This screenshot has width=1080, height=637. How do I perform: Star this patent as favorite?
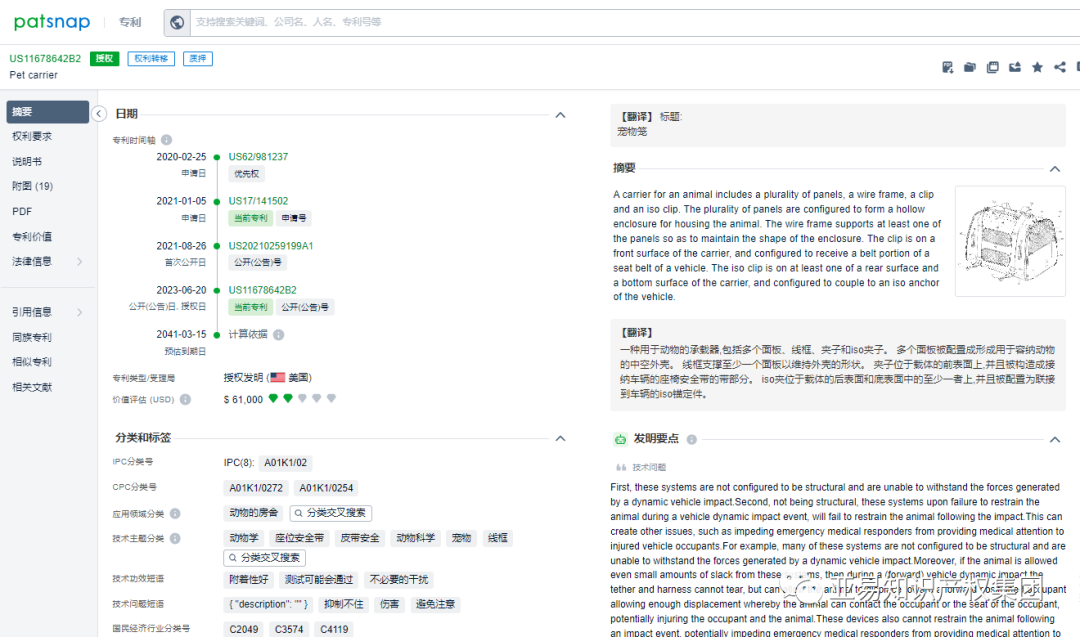pyautogui.click(x=1037, y=66)
